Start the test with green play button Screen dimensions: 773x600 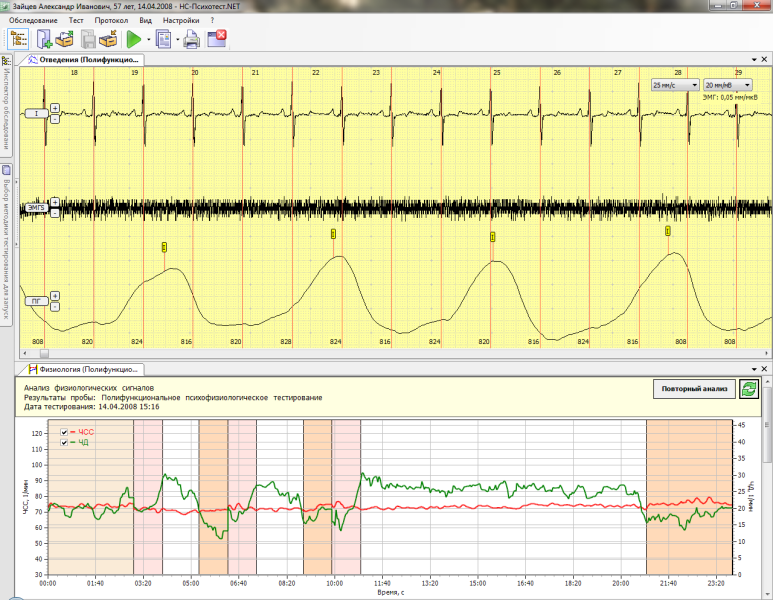pos(134,40)
